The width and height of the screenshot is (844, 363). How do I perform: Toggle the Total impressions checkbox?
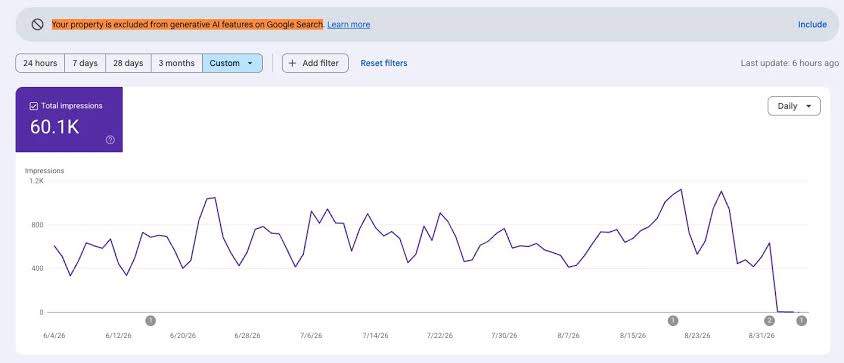pyautogui.click(x=34, y=106)
